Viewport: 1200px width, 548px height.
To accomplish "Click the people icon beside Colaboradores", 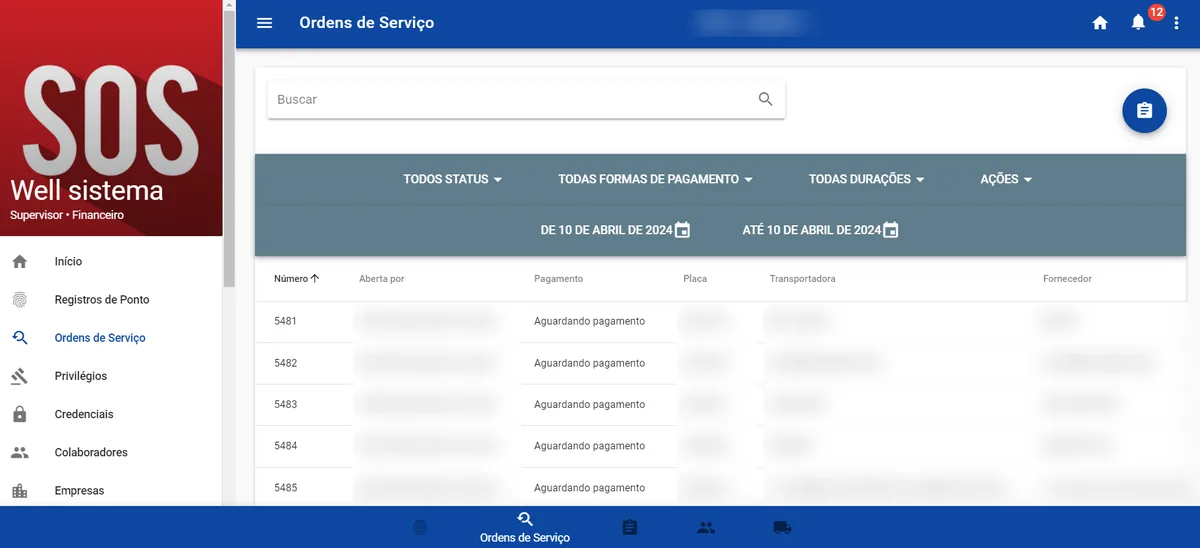I will click(x=19, y=452).
